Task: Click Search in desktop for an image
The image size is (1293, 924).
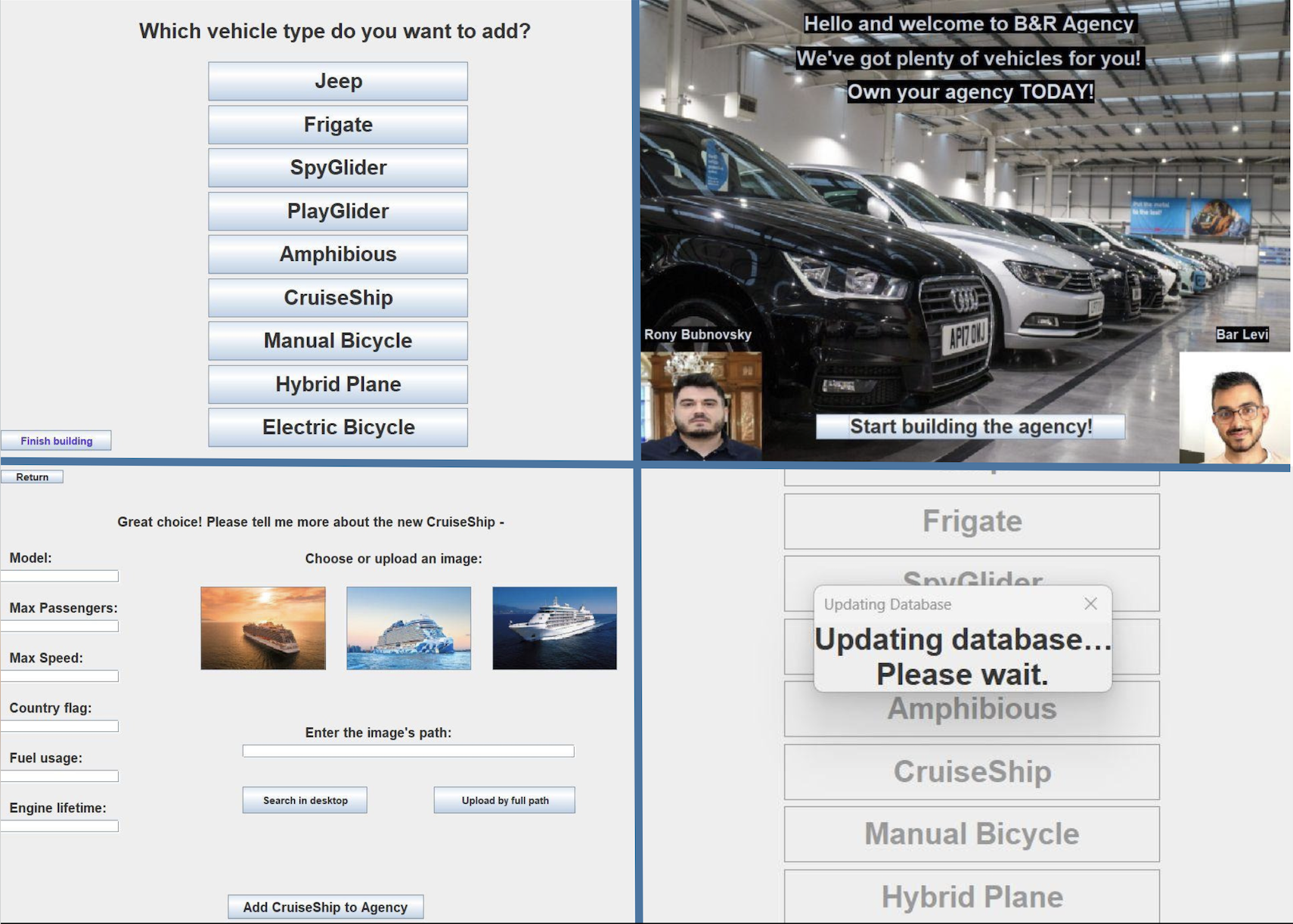Action: [304, 800]
